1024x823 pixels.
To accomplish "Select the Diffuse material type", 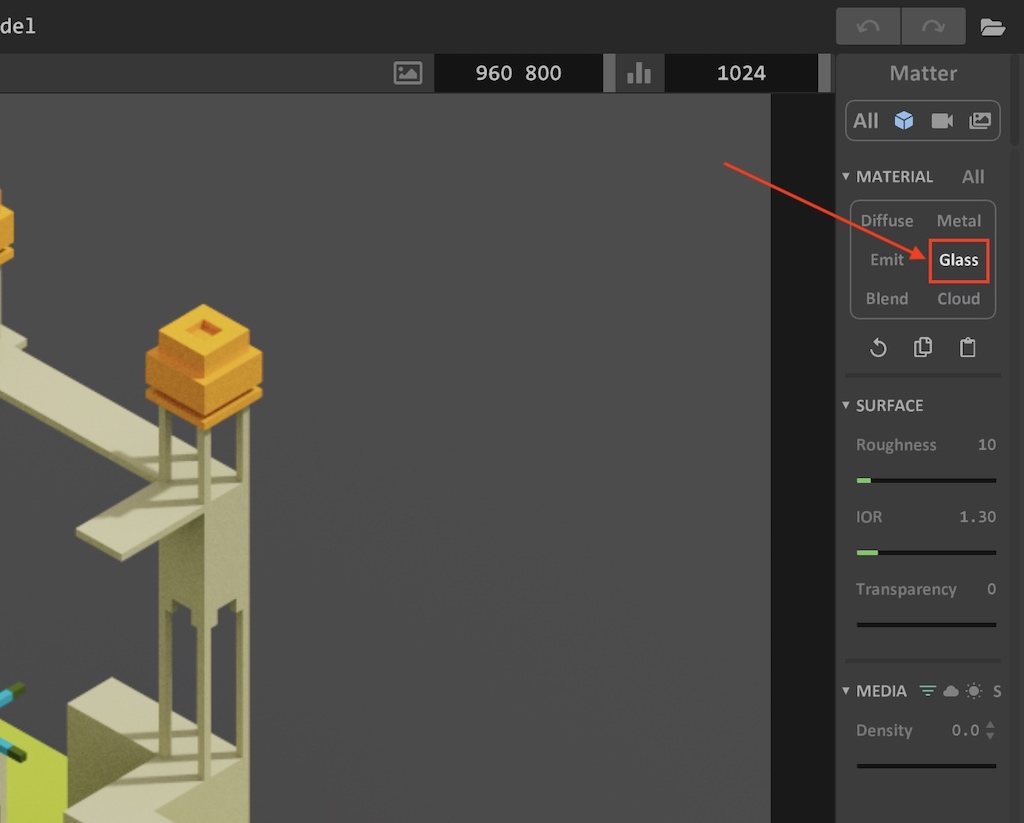I will click(x=887, y=221).
